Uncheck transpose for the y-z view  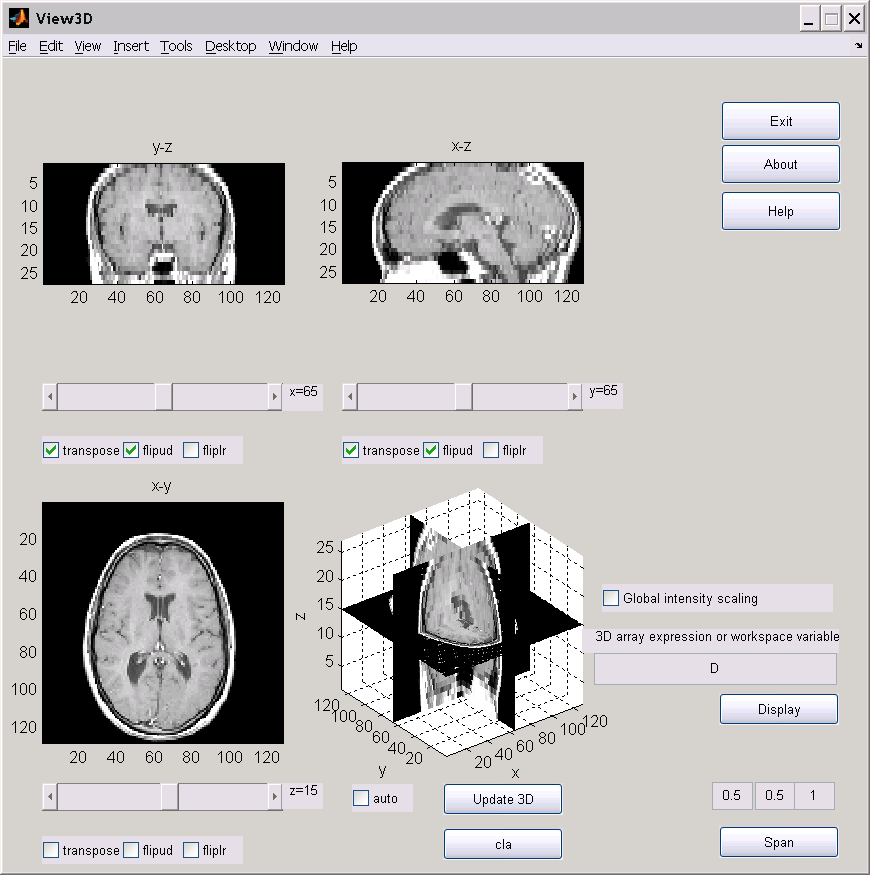pyautogui.click(x=51, y=450)
